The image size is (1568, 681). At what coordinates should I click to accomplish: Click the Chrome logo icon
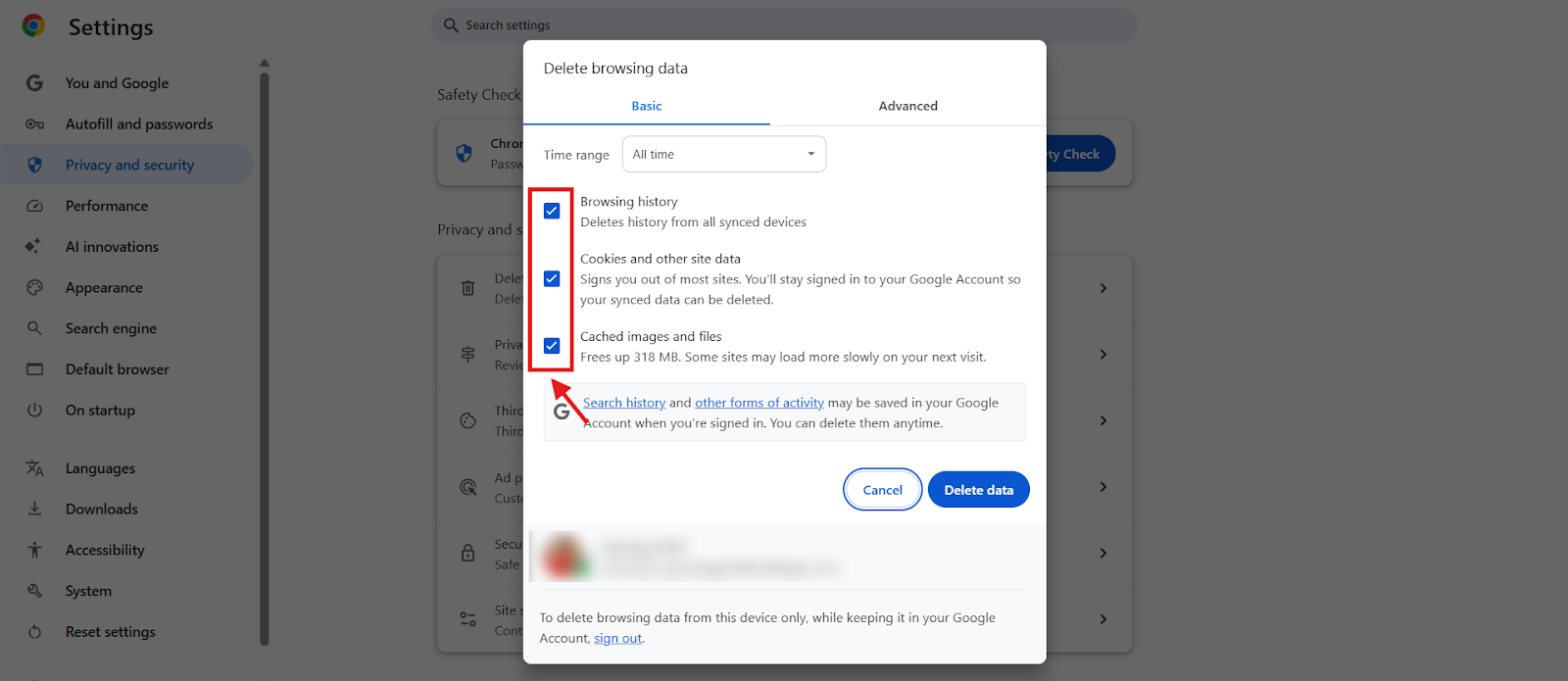33,25
